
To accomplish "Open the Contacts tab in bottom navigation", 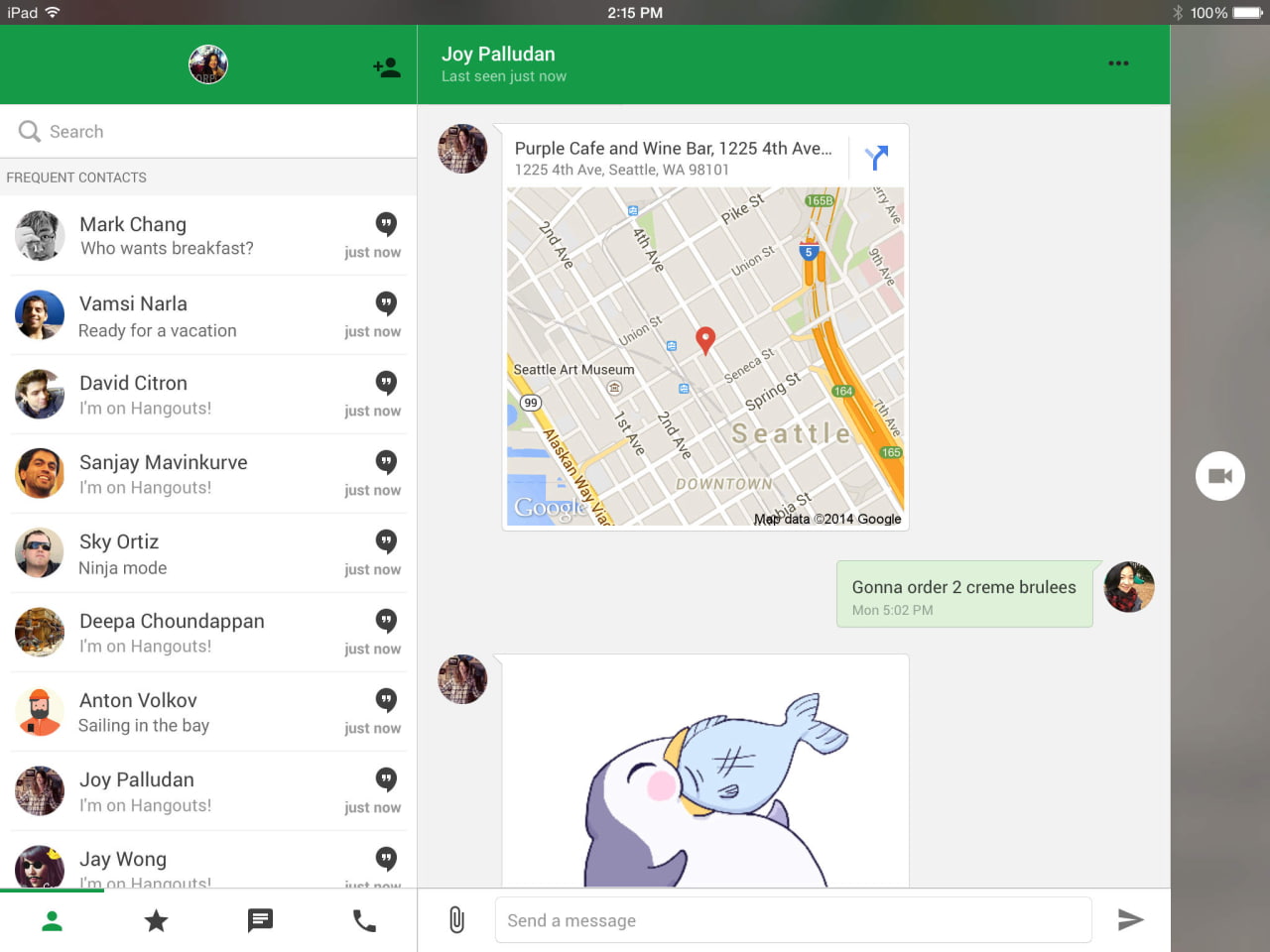I will (52, 920).
